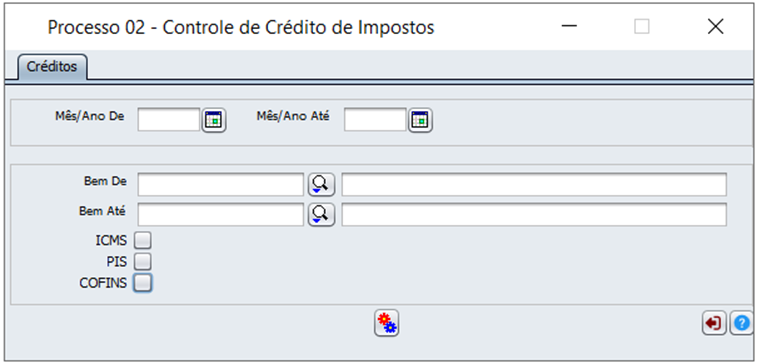Click the disabled maximize window button
The width and height of the screenshot is (757, 364).
[642, 27]
